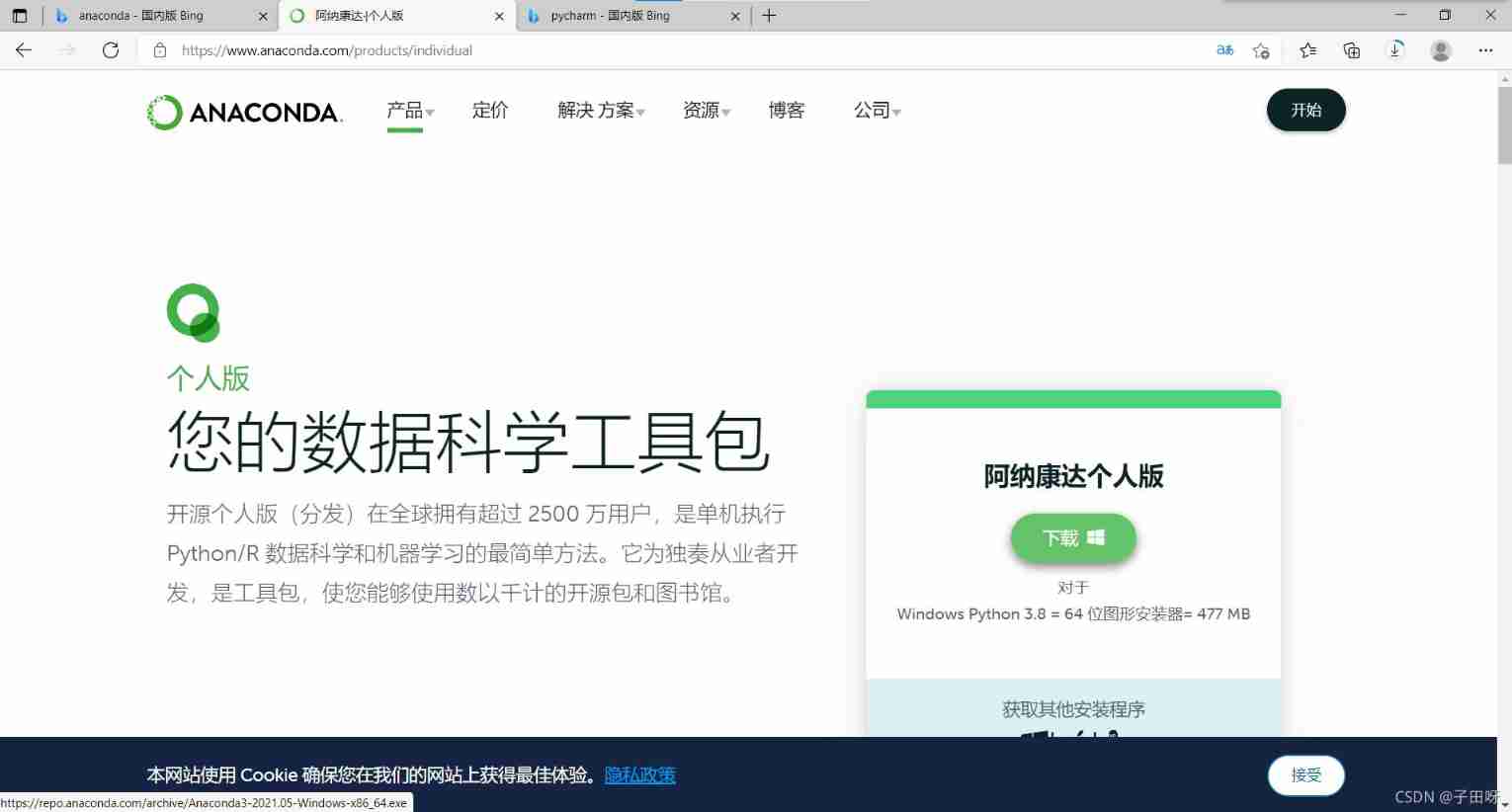Screen dimensions: 1512x812
Task: Close the anaconda Bing tab
Action: point(263,16)
